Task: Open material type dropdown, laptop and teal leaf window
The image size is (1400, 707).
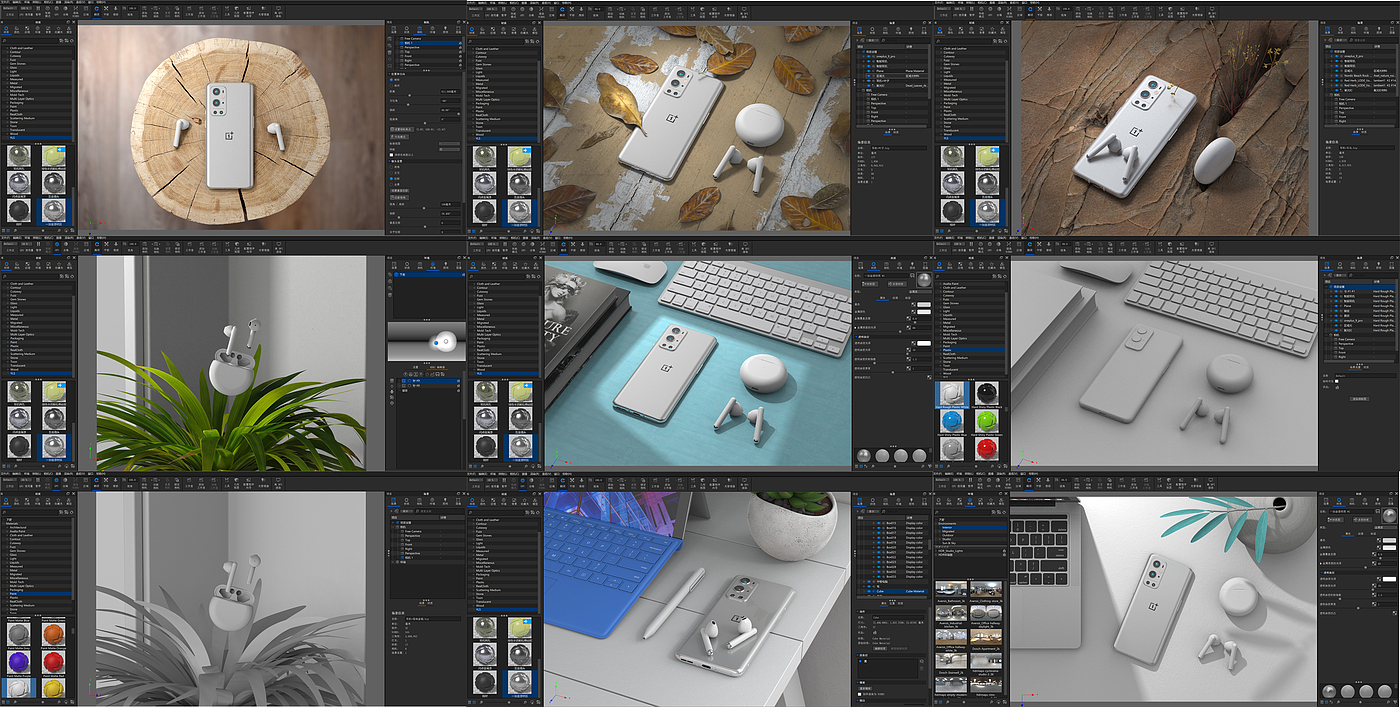Action: [1385, 528]
